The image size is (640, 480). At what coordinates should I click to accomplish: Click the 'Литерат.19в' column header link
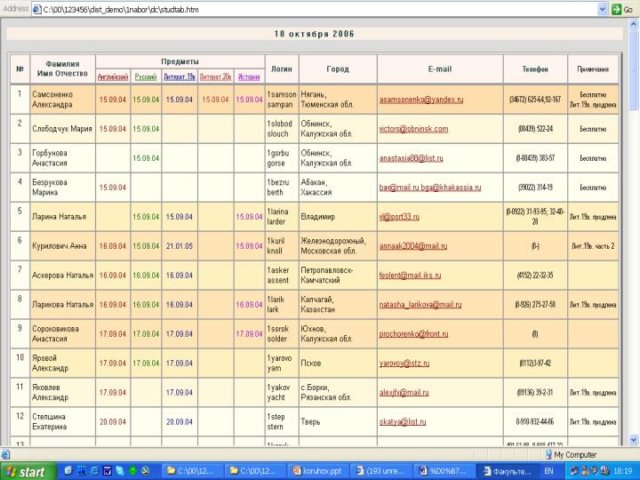179,76
